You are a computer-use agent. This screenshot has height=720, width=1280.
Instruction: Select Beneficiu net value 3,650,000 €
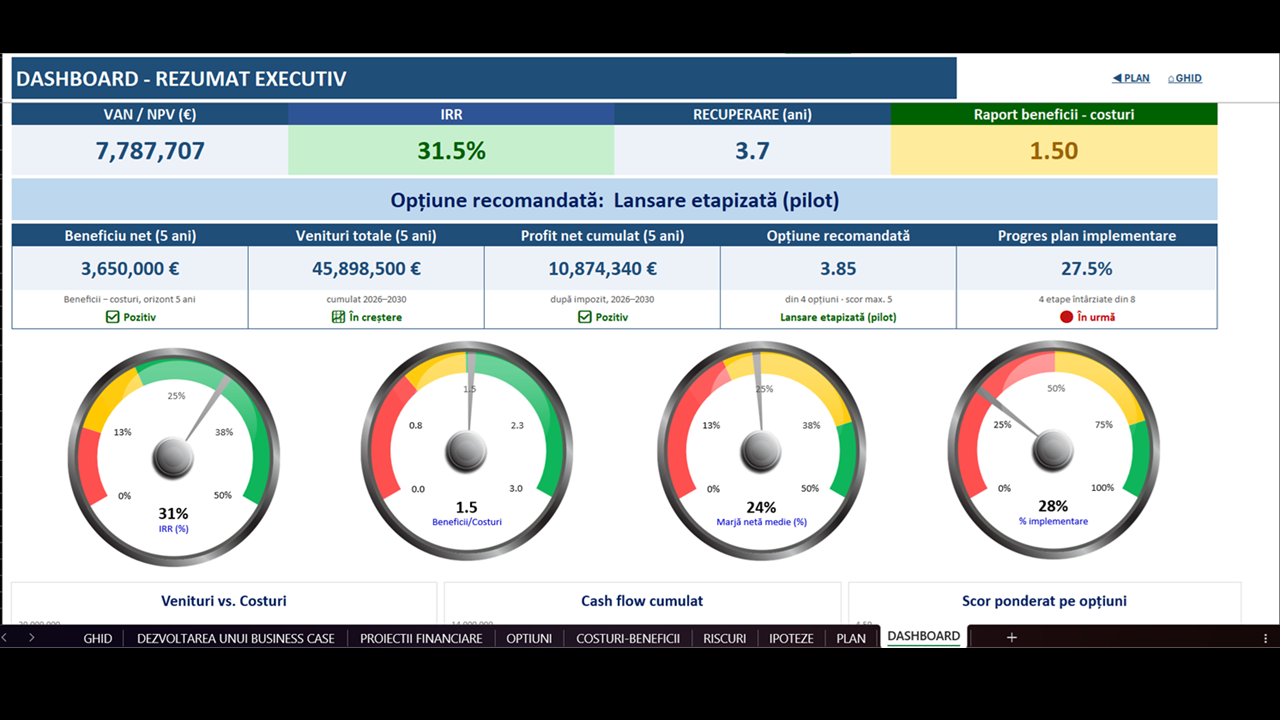point(130,268)
